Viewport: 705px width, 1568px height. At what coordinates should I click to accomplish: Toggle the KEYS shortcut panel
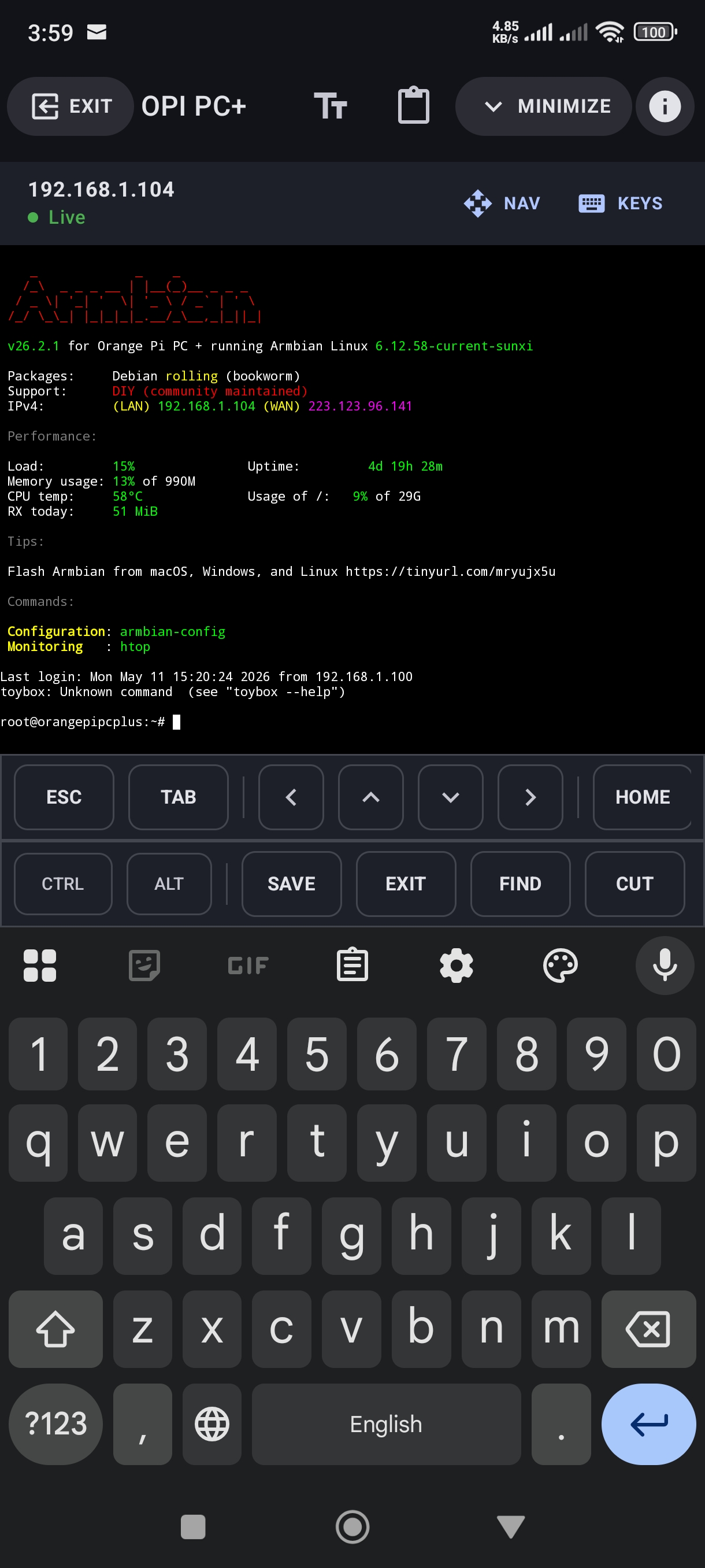click(621, 204)
